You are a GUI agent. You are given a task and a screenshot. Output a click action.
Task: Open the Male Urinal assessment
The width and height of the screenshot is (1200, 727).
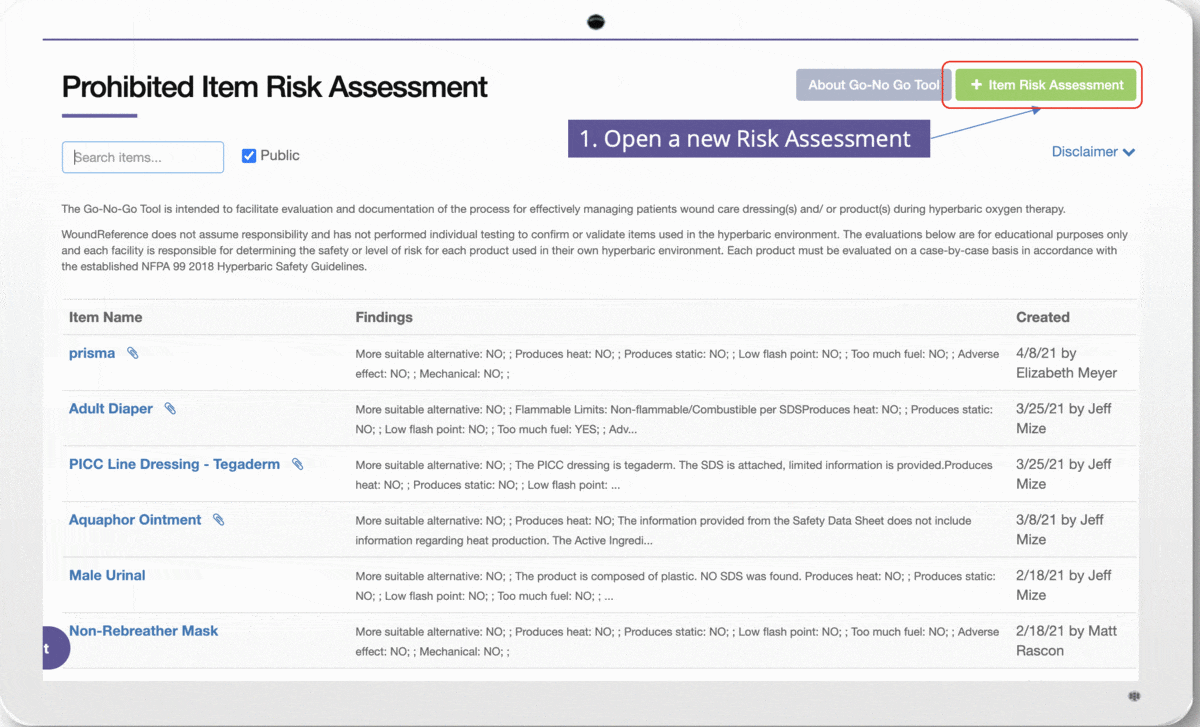107,574
